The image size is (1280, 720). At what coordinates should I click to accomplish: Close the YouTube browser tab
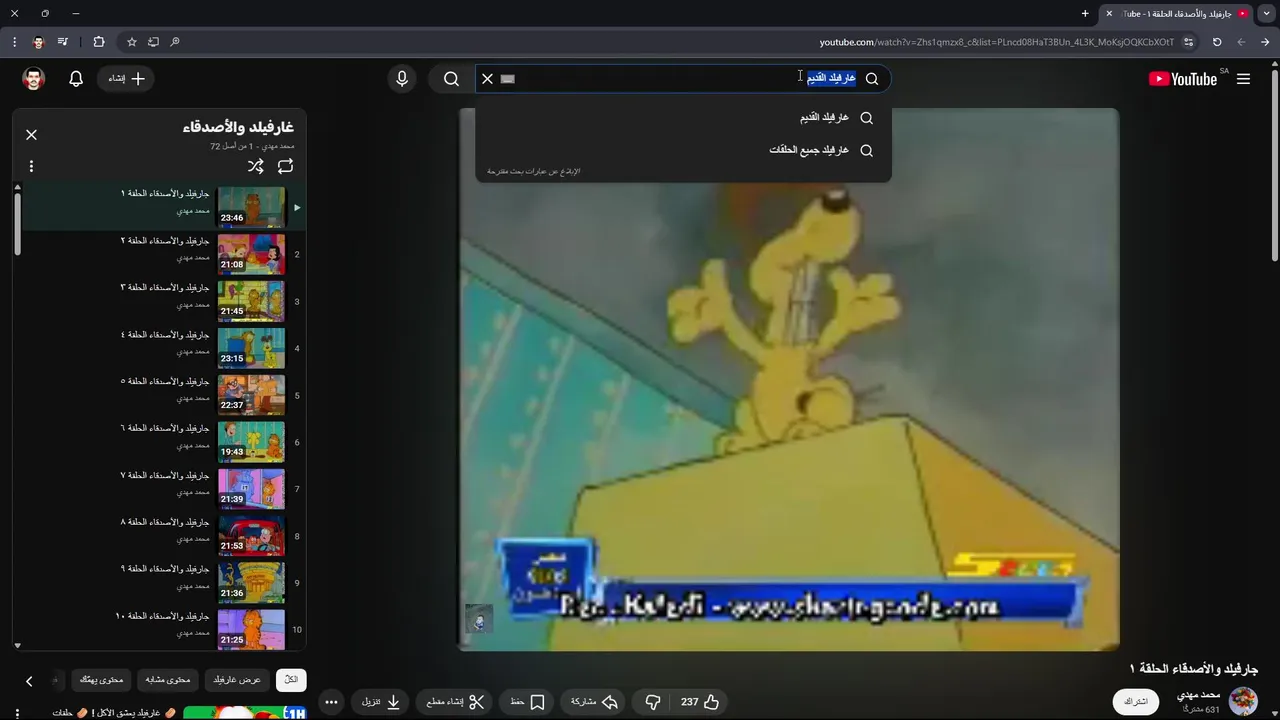click(x=1109, y=13)
